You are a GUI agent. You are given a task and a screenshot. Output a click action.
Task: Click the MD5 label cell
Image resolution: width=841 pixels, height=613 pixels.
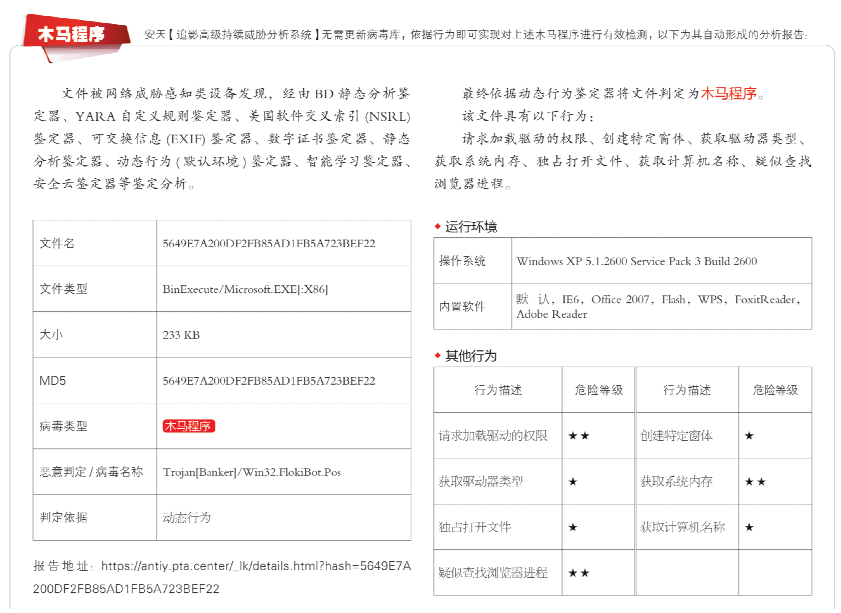point(95,381)
